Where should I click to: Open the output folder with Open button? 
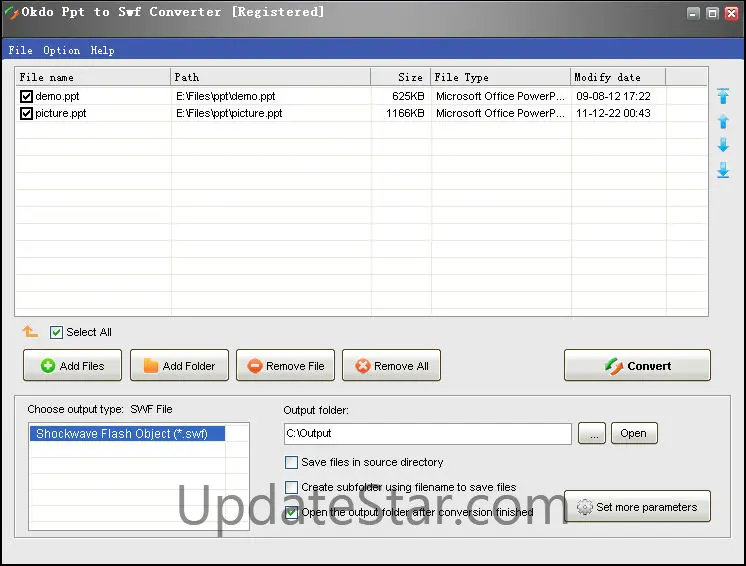click(x=634, y=433)
